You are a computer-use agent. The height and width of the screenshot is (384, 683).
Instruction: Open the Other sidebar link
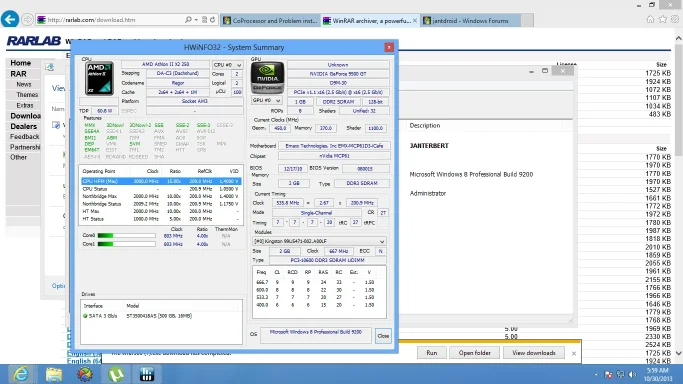click(18, 157)
